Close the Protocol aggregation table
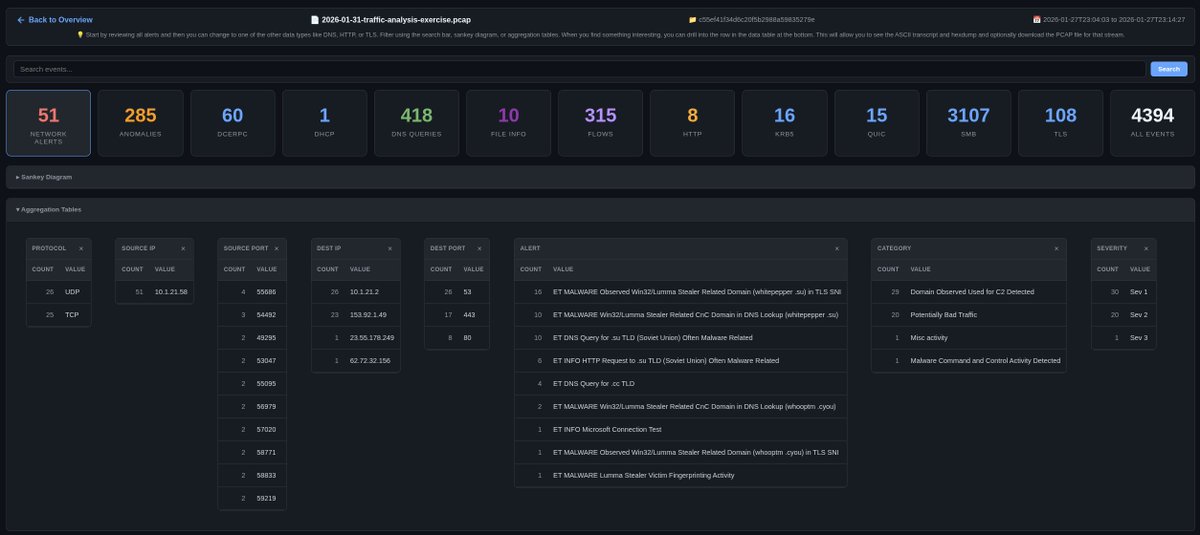The height and width of the screenshot is (535, 1200). [x=82, y=248]
